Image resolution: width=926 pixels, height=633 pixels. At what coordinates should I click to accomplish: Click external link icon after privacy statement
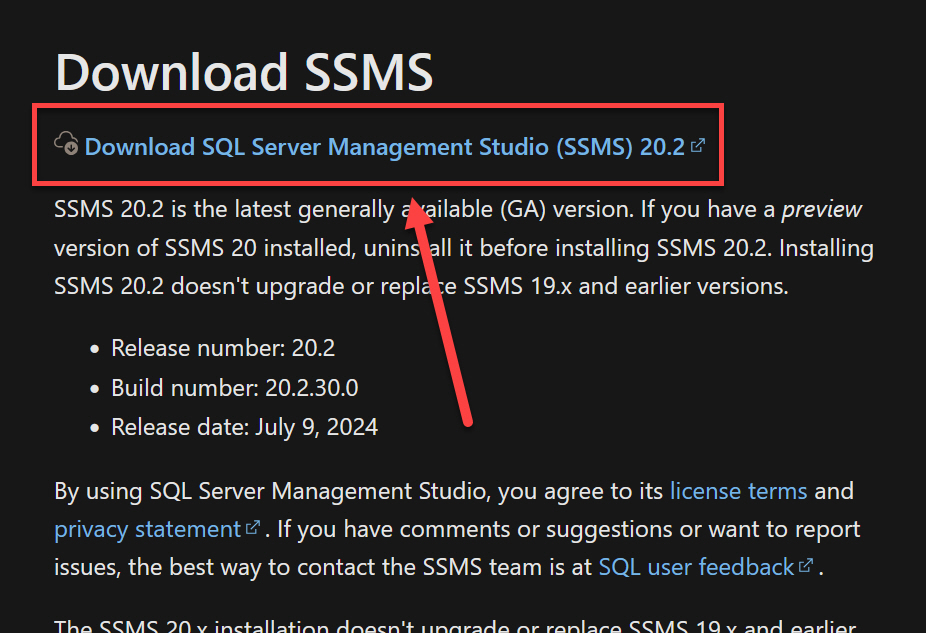pos(253,527)
